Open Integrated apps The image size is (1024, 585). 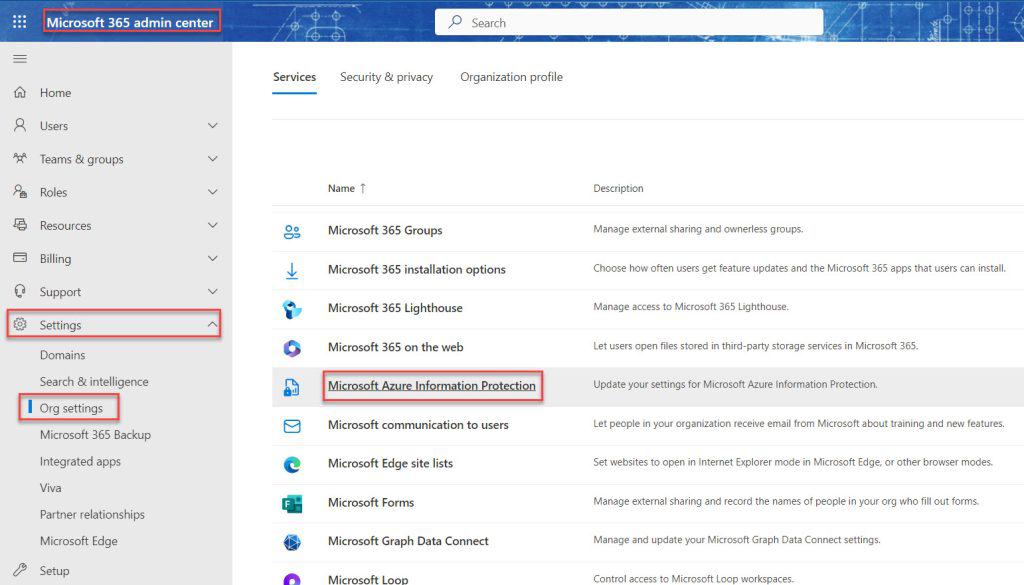(80, 462)
